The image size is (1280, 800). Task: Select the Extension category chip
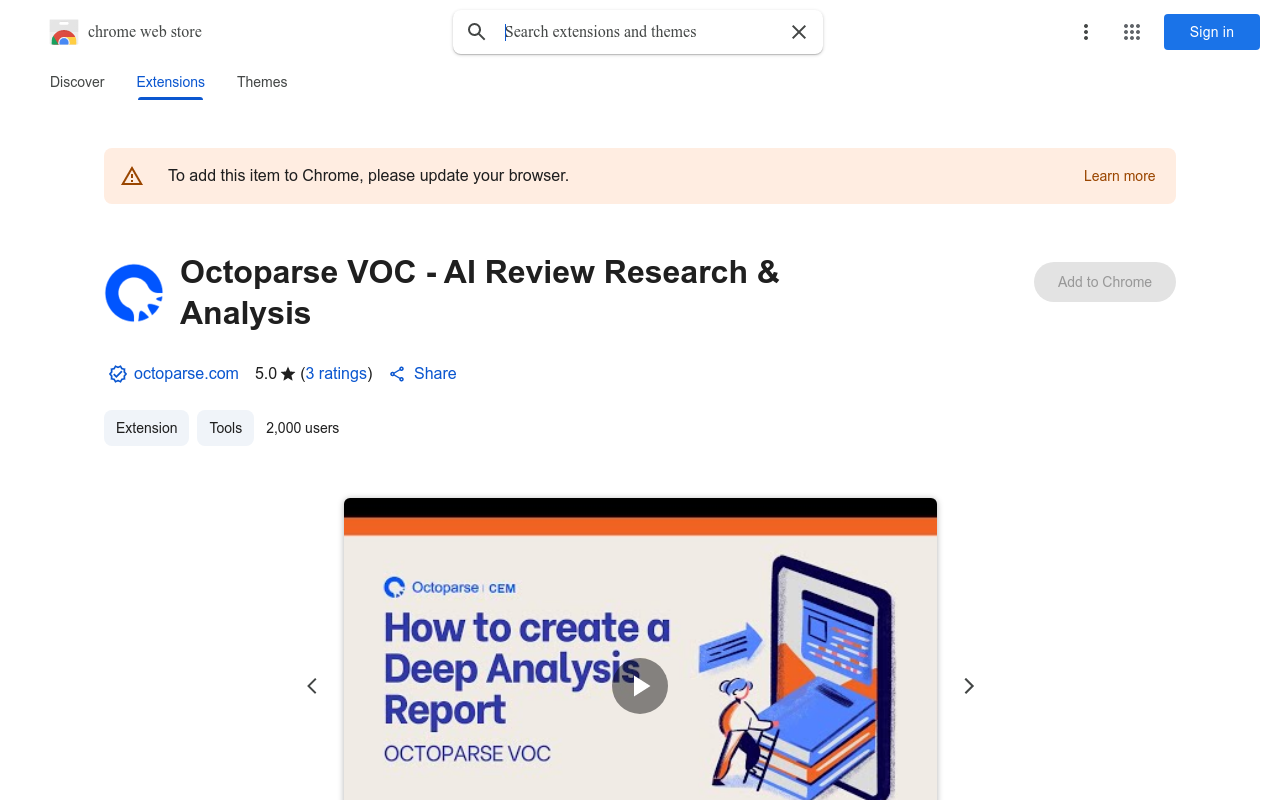tap(146, 428)
